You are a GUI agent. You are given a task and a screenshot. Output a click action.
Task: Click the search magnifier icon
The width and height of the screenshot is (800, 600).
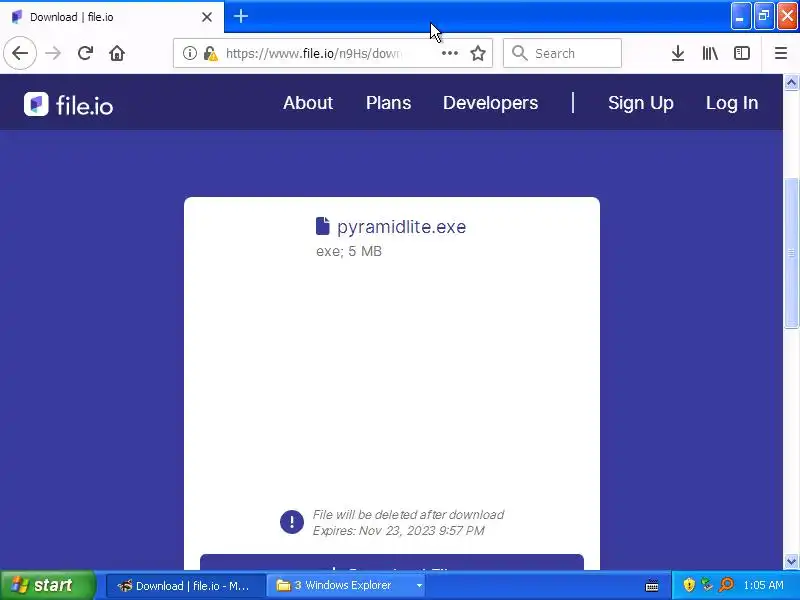[x=519, y=53]
